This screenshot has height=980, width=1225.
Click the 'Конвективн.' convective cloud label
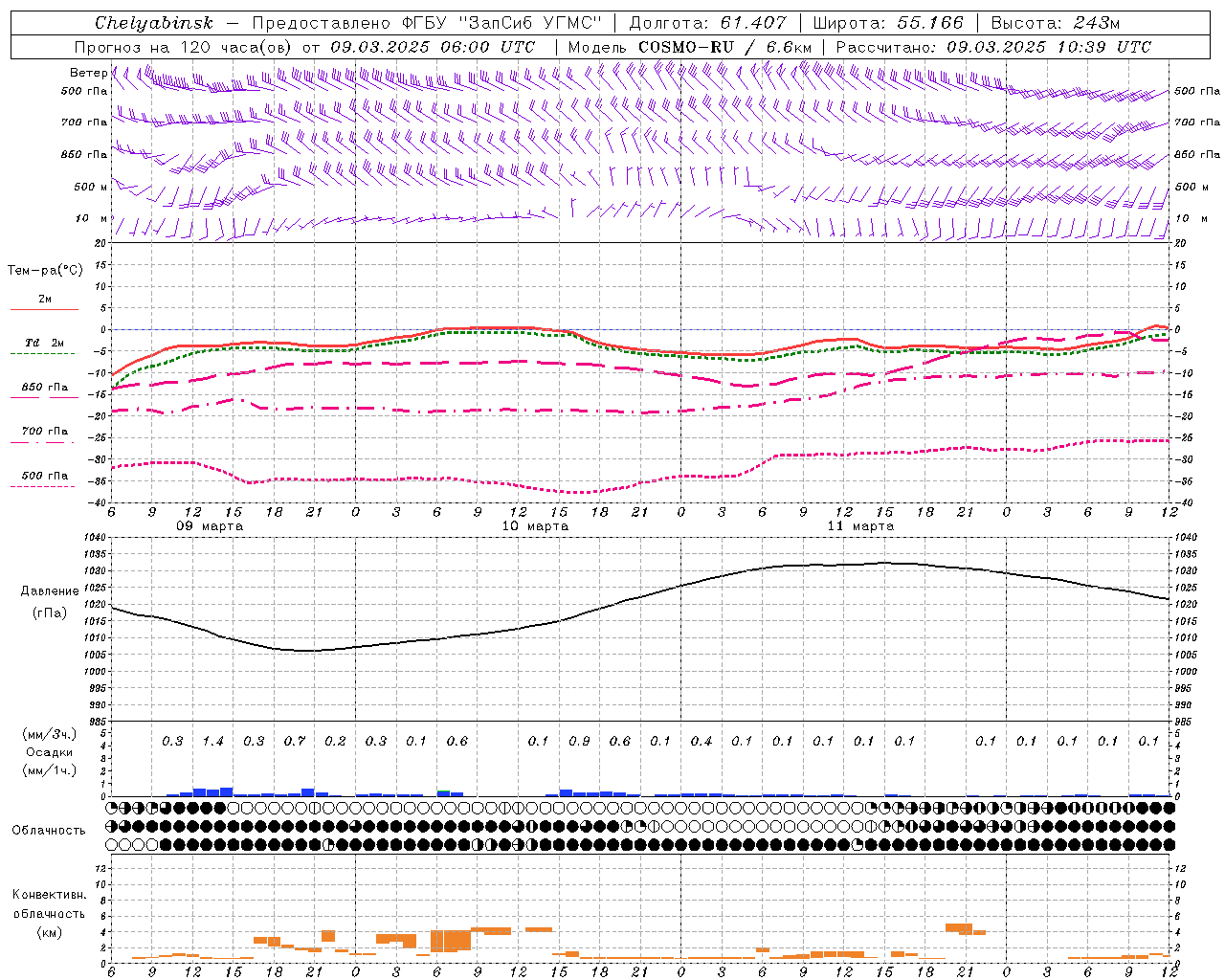point(50,895)
